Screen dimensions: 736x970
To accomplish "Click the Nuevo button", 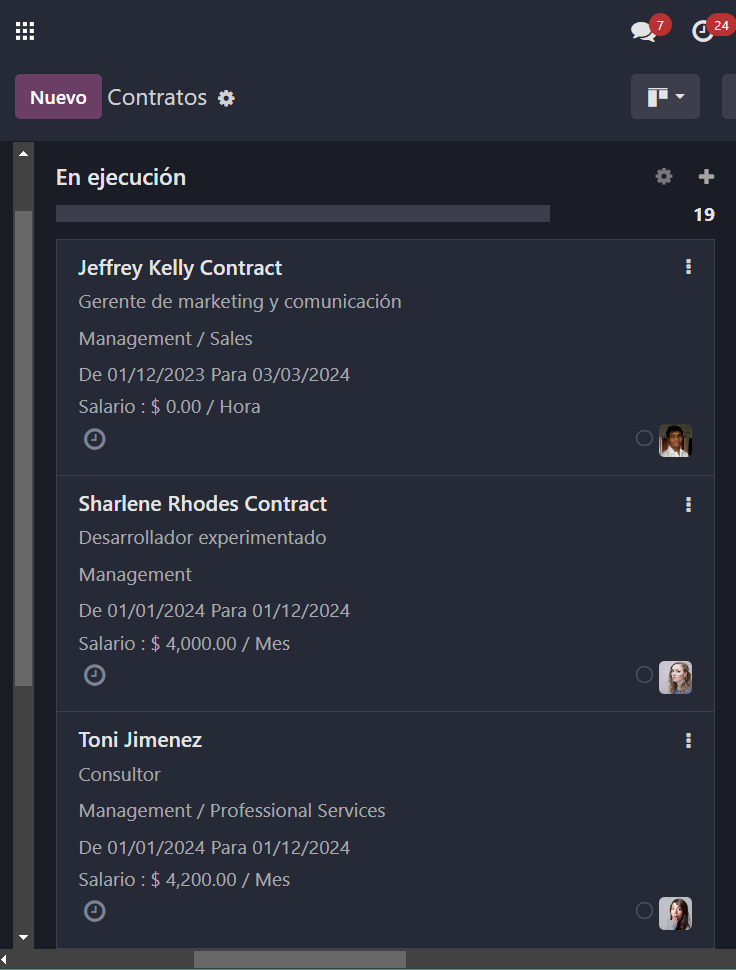I will pos(58,97).
